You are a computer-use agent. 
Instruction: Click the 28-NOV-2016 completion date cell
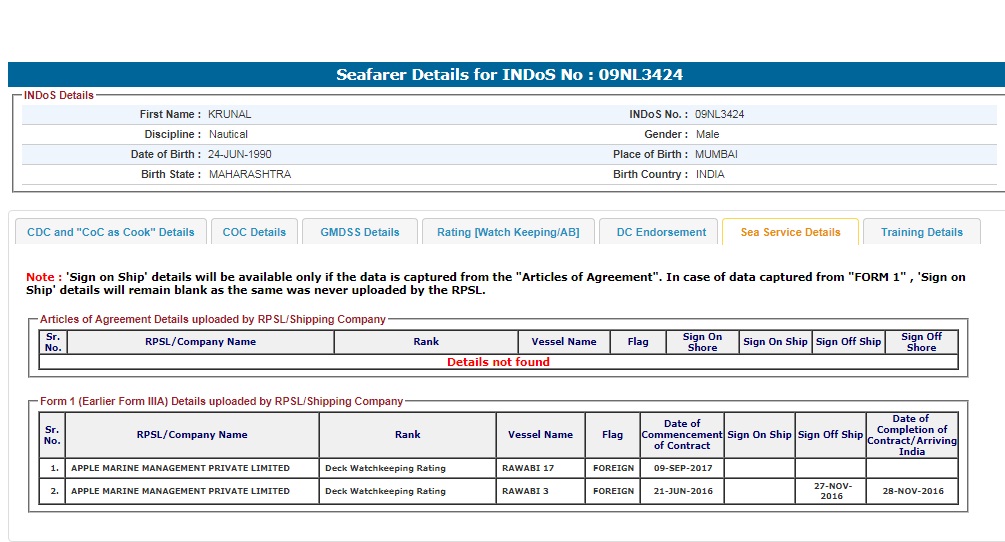(911, 491)
